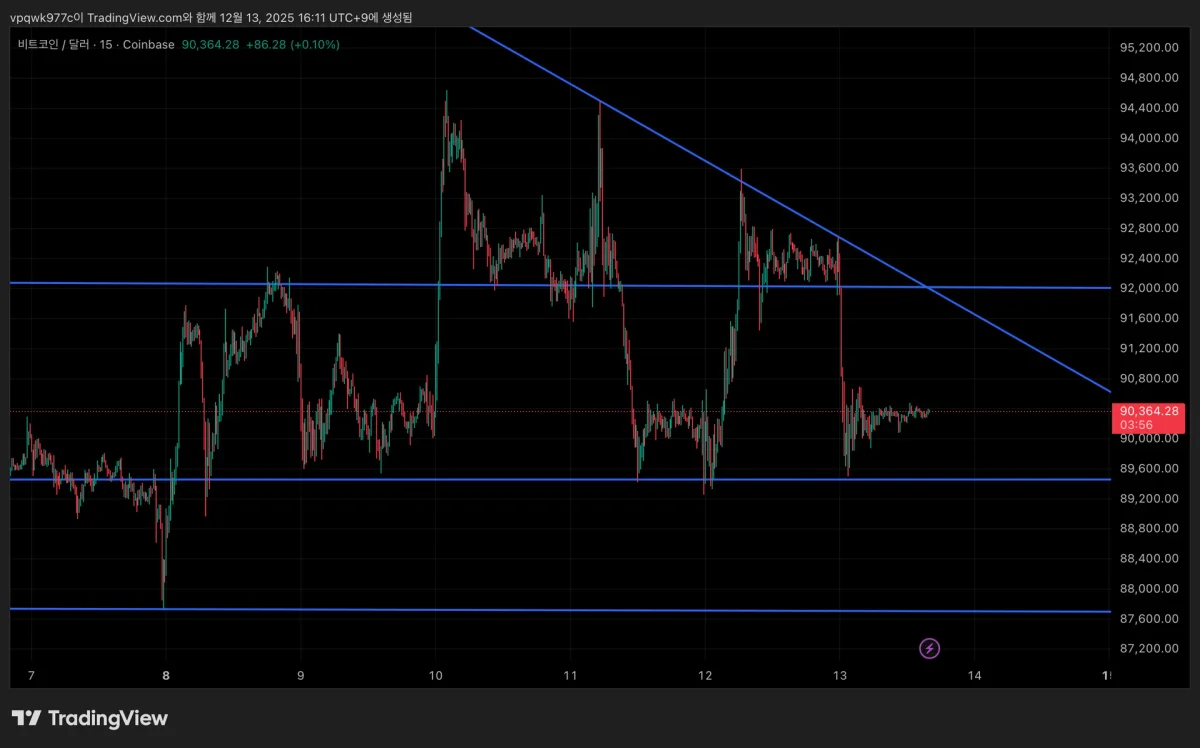Click the 87,200.00 price axis label
The height and width of the screenshot is (748, 1200).
(x=1147, y=648)
